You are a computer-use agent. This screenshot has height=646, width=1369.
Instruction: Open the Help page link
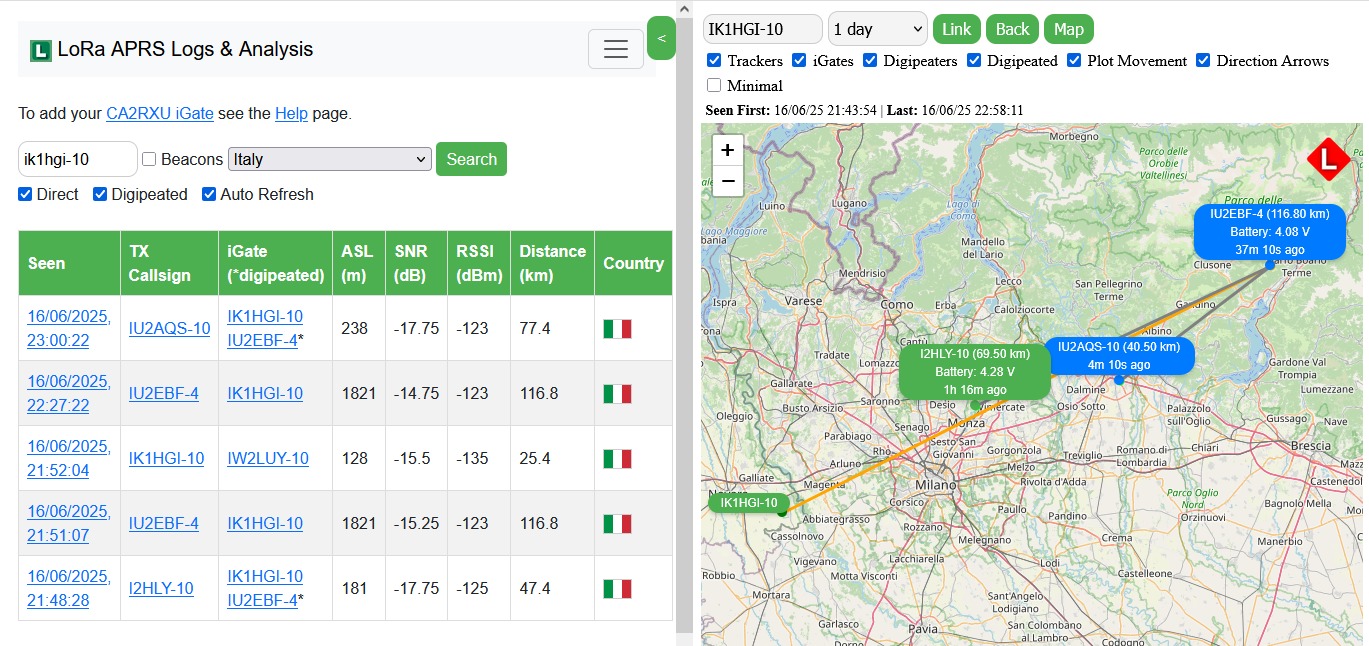click(x=291, y=114)
